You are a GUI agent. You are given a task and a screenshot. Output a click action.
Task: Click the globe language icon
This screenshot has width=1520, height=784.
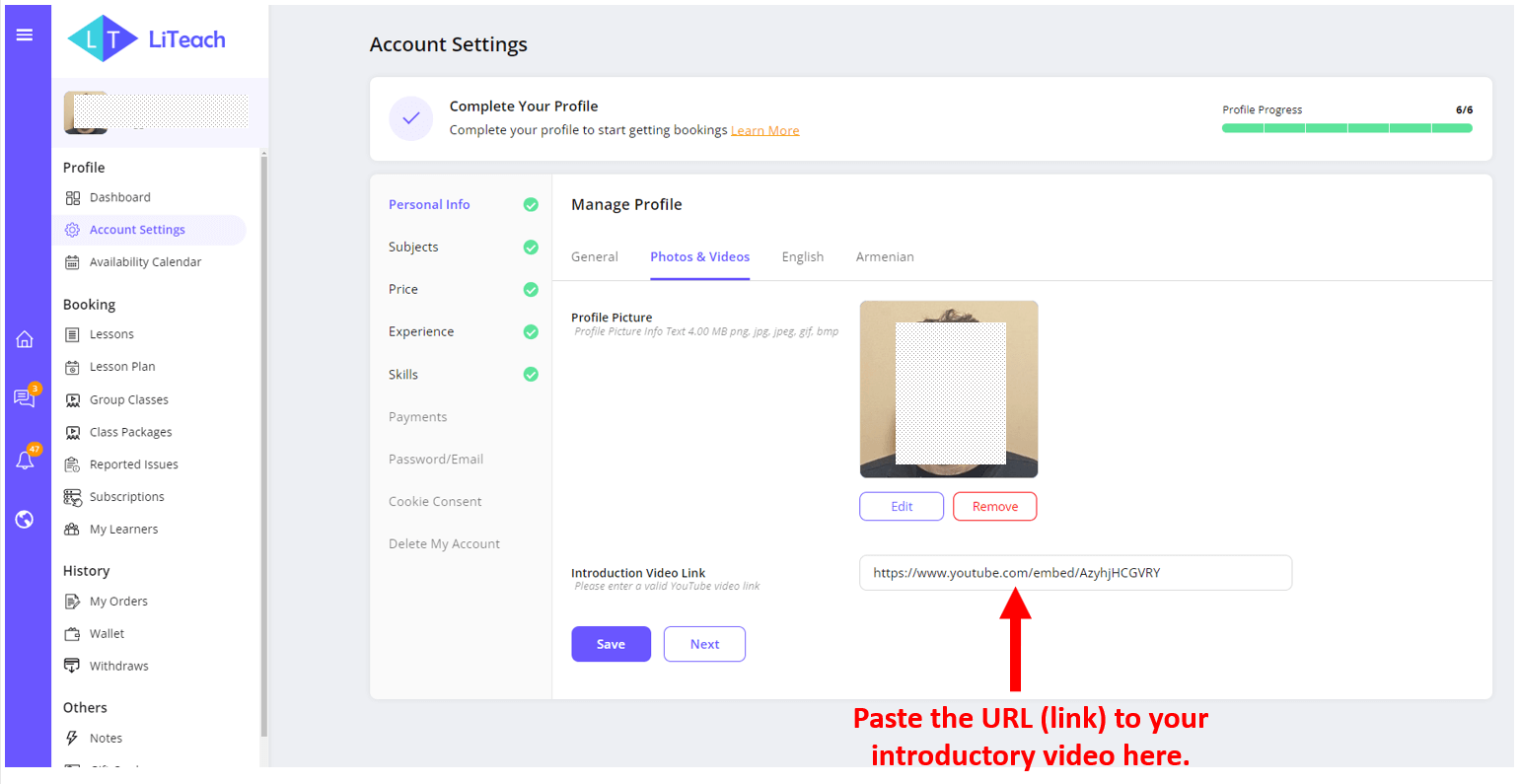(x=25, y=520)
